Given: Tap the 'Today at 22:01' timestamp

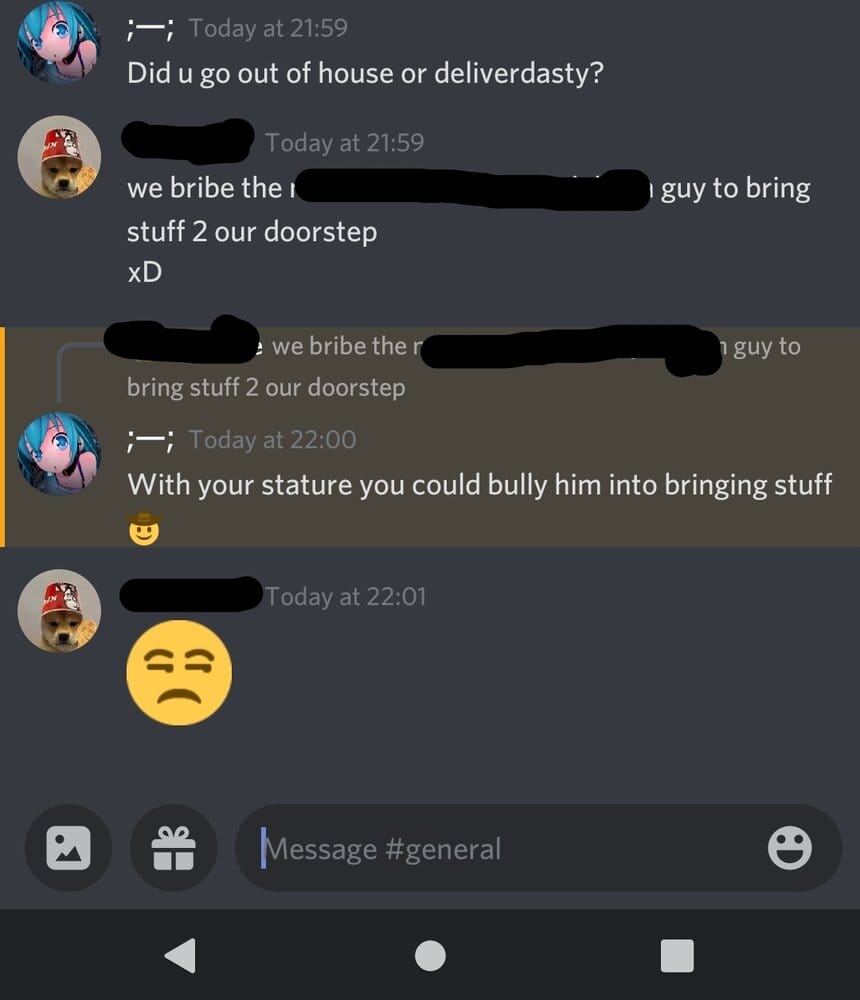Looking at the screenshot, I should [345, 596].
